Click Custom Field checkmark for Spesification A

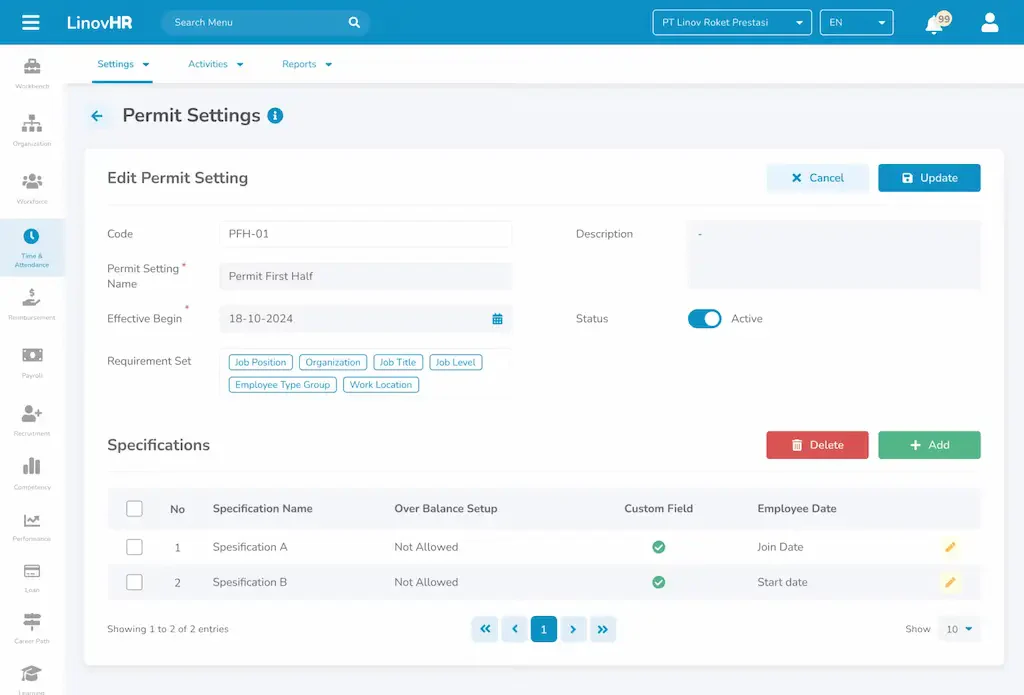[658, 547]
